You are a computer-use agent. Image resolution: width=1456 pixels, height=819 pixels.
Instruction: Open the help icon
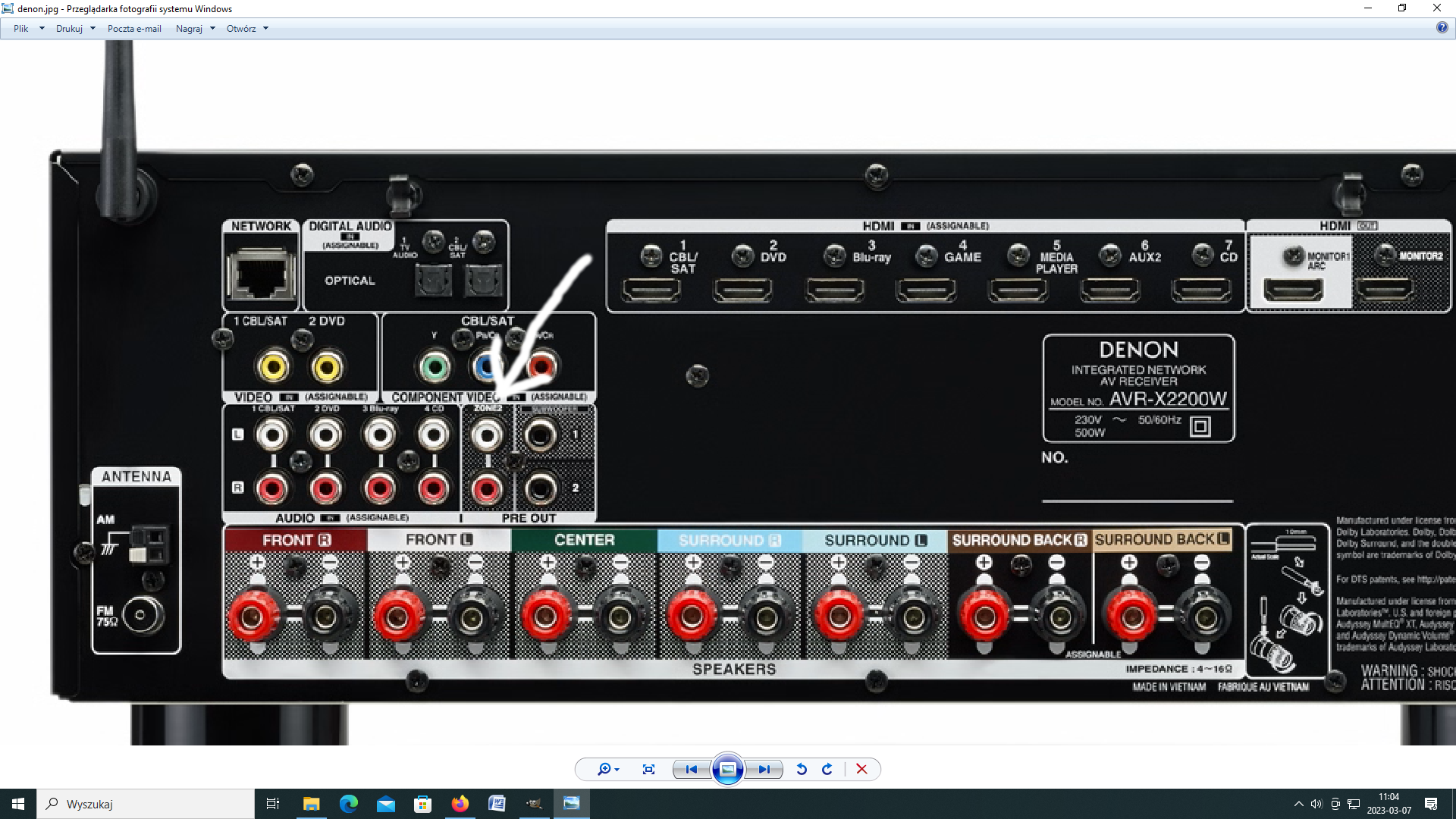click(1442, 27)
